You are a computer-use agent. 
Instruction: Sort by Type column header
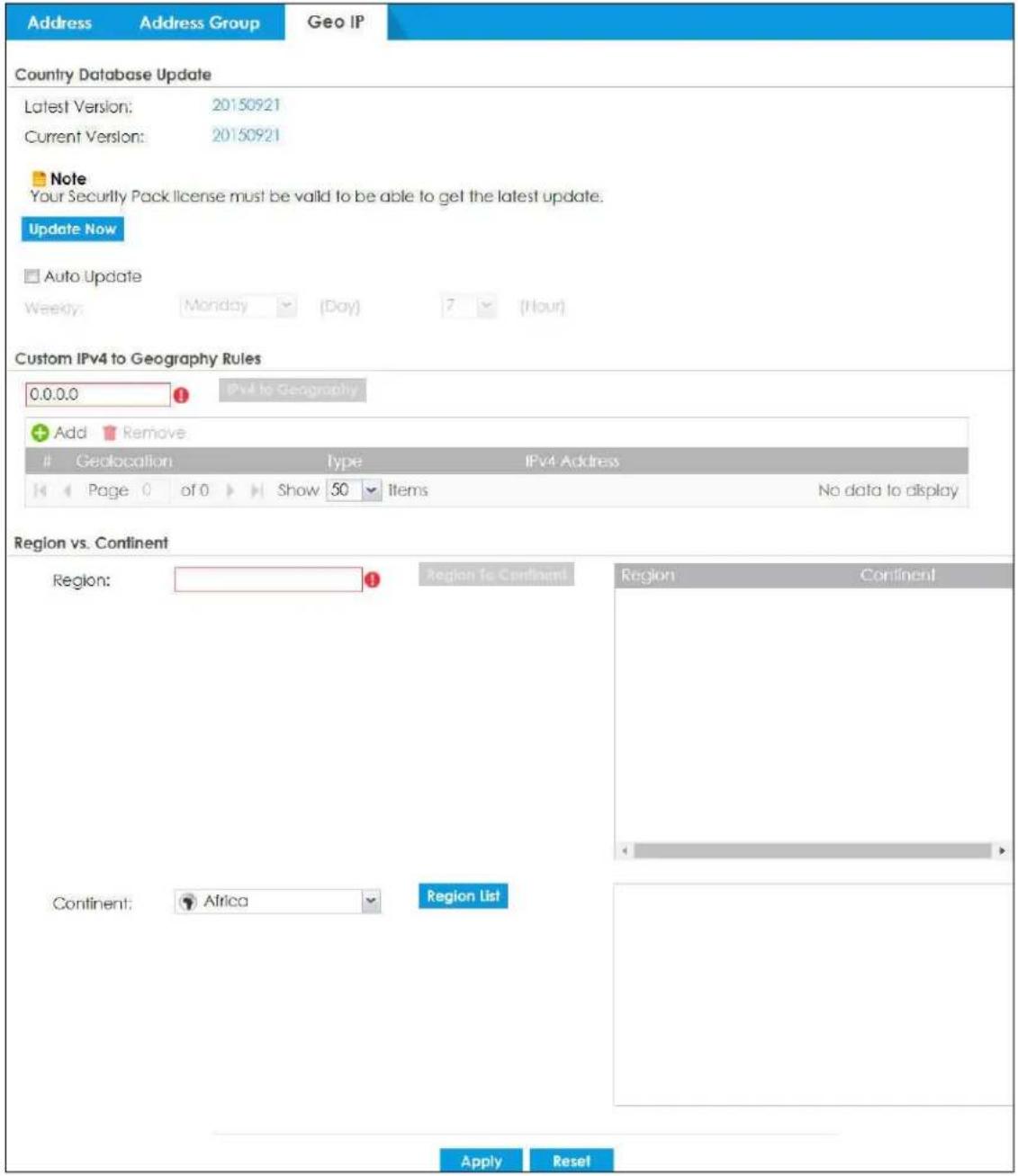click(344, 461)
